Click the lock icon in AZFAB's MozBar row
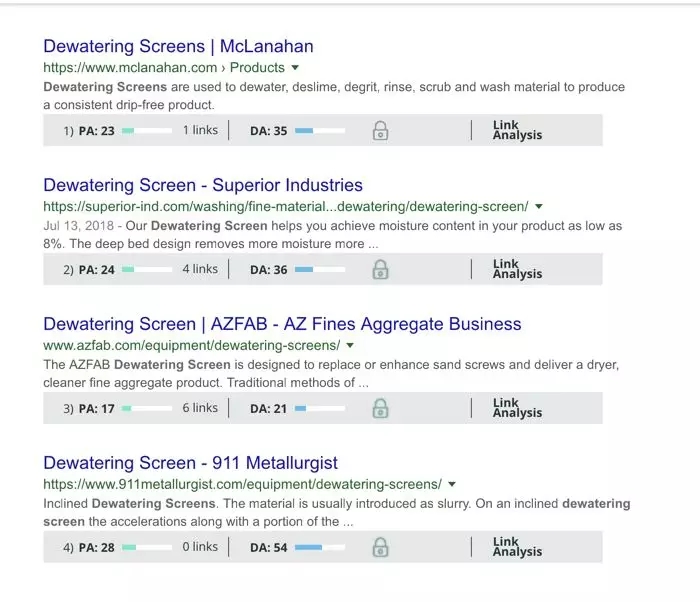The image size is (700, 602). pyautogui.click(x=380, y=409)
